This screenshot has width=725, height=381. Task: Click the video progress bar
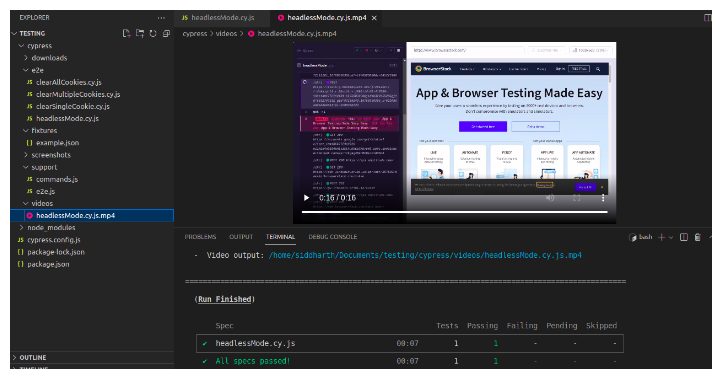tap(455, 212)
